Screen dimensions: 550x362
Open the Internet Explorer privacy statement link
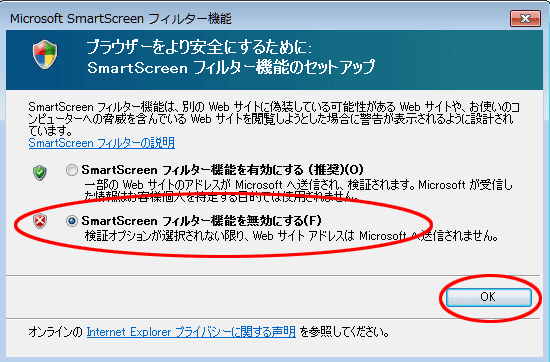pyautogui.click(x=191, y=332)
